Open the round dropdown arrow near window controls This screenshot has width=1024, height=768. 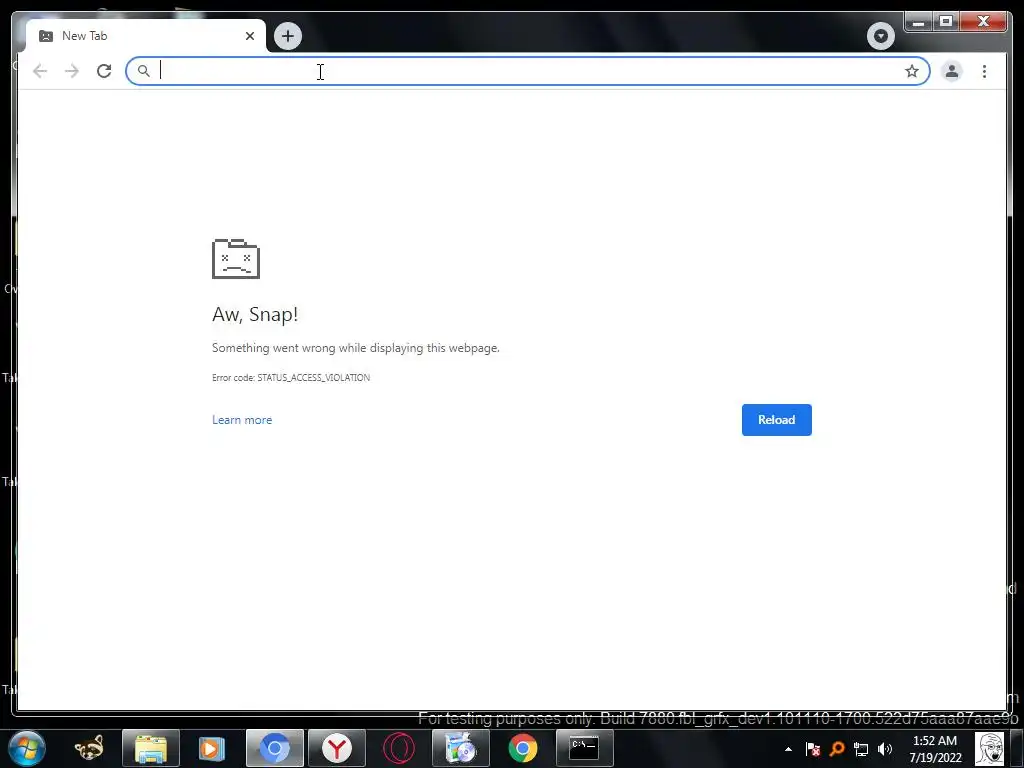(x=880, y=36)
